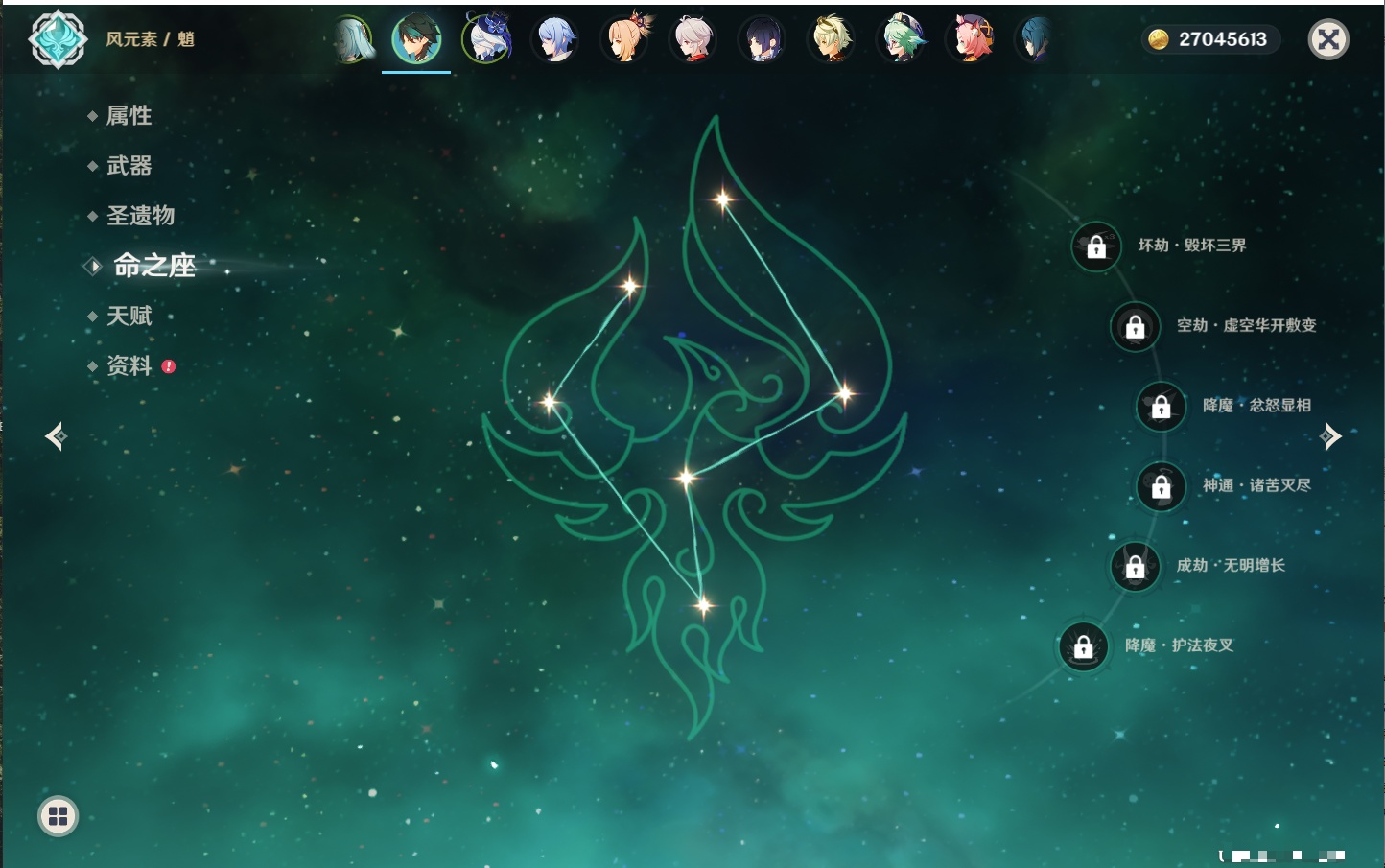
Task: Go to next character with right arrow
Action: pyautogui.click(x=1330, y=436)
